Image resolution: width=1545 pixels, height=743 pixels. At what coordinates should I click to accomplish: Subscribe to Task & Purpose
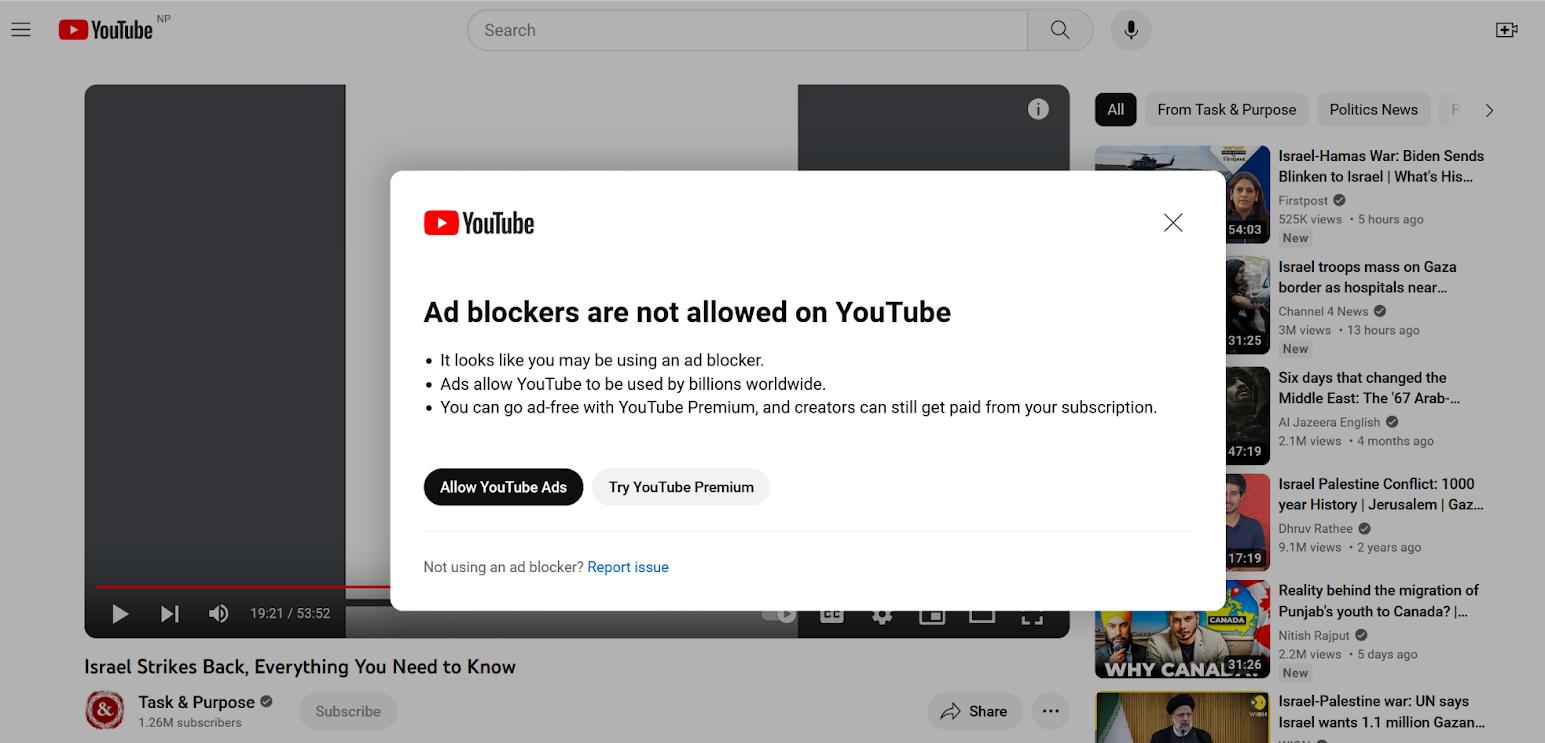(348, 711)
